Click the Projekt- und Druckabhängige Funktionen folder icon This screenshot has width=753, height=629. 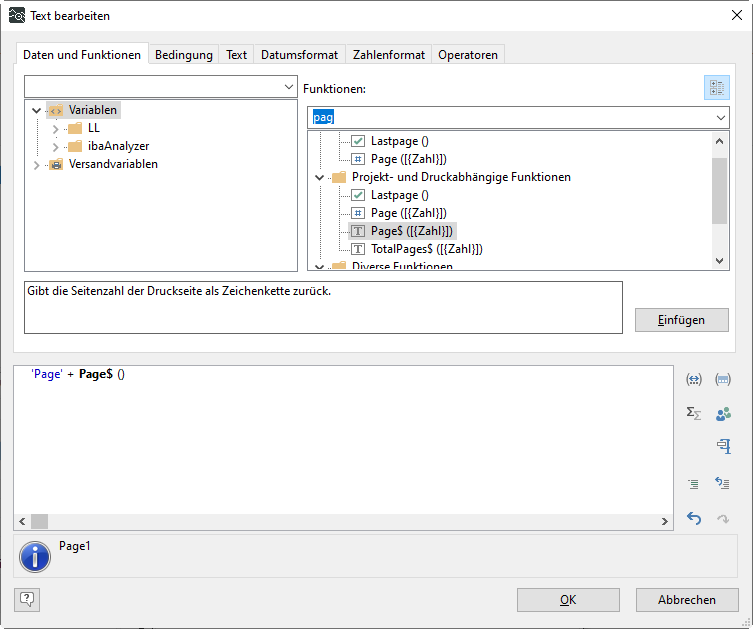(339, 177)
